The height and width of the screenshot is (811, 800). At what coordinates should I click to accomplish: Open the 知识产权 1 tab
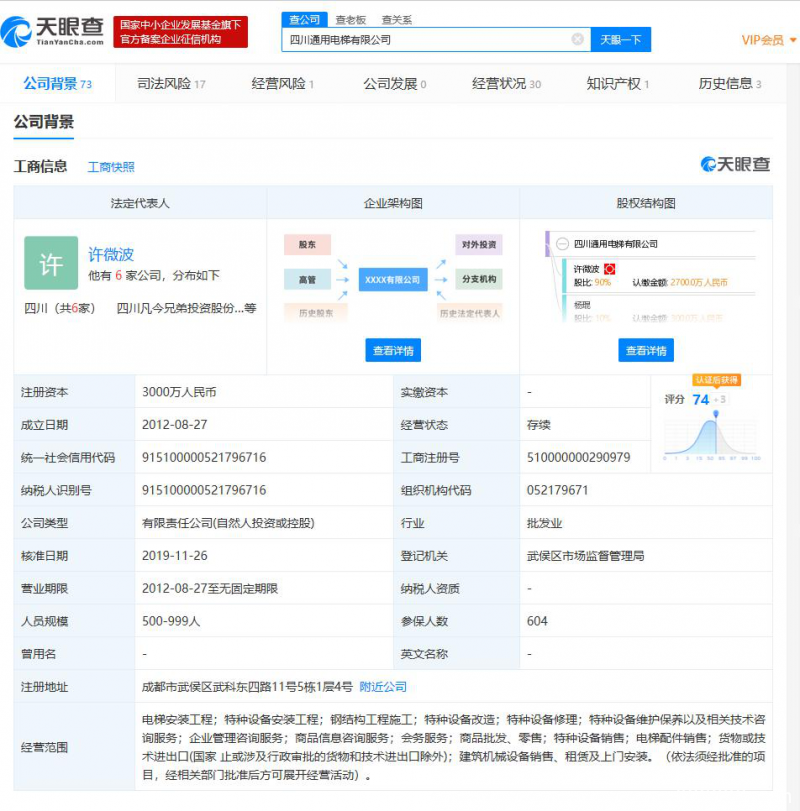[x=618, y=83]
